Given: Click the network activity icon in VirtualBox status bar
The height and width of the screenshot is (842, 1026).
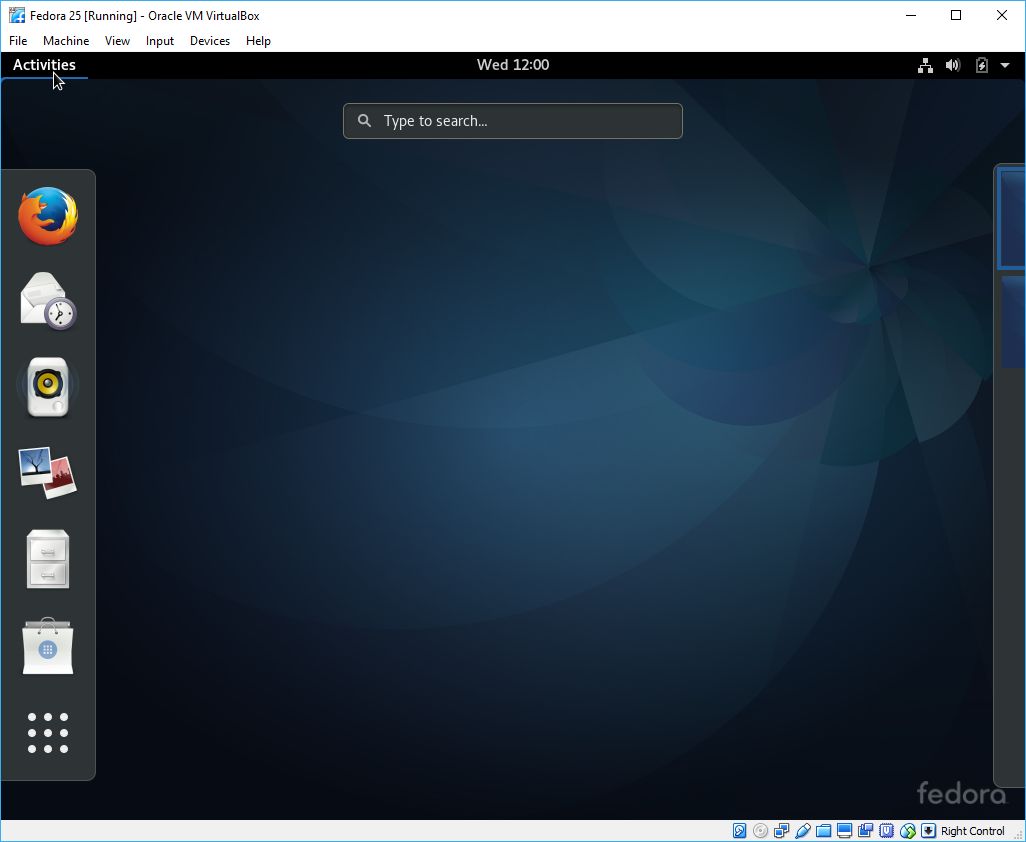Looking at the screenshot, I should pos(780,831).
